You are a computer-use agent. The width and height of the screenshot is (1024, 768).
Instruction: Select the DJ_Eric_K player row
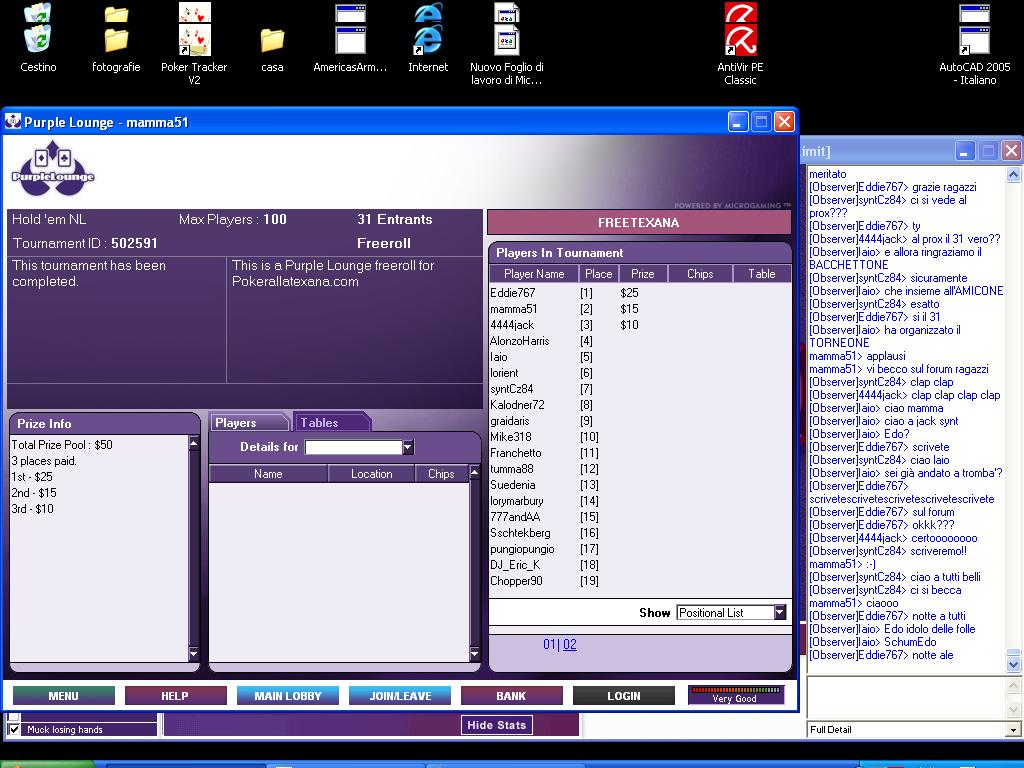coord(640,565)
